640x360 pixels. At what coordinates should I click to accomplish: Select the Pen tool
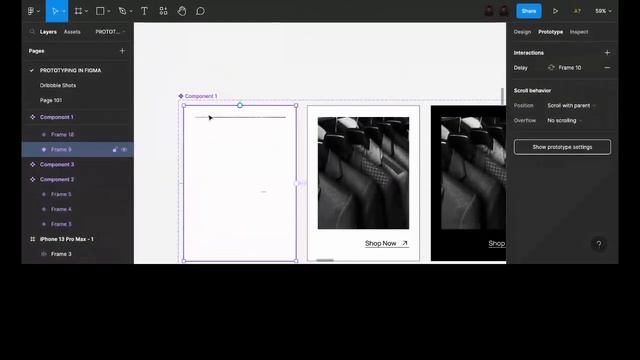122,11
